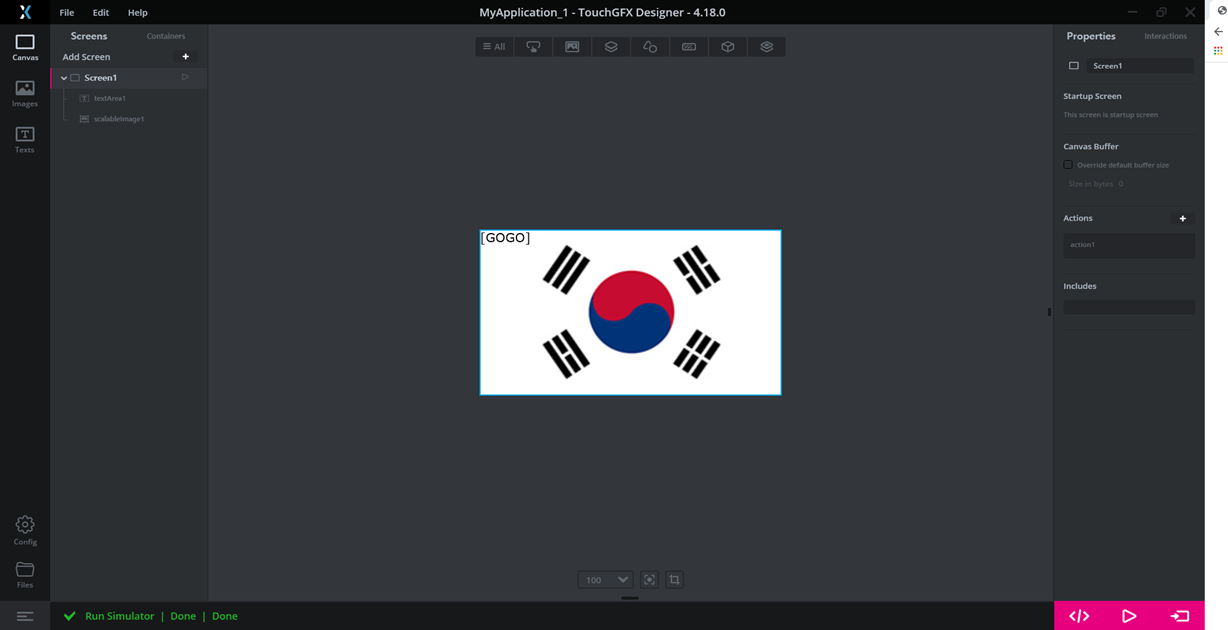Open the Files folder in sidebar
Viewport: 1228px width, 630px height.
point(25,575)
